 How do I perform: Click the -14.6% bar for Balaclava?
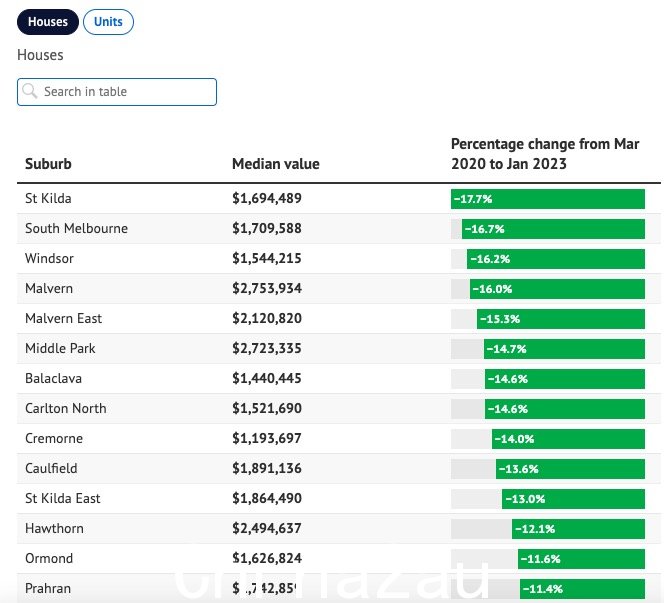tap(565, 379)
